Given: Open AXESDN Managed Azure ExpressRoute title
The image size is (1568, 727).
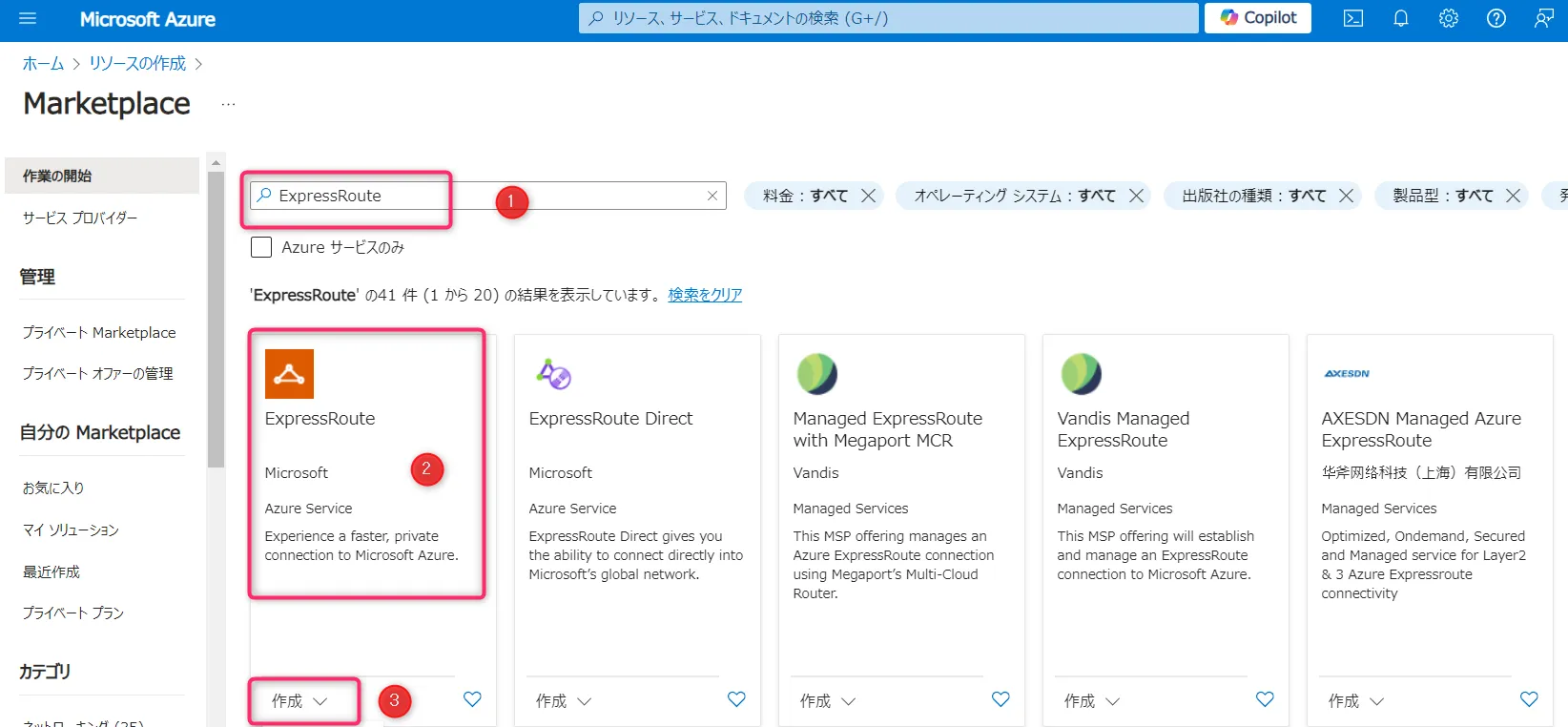Looking at the screenshot, I should (x=1421, y=429).
